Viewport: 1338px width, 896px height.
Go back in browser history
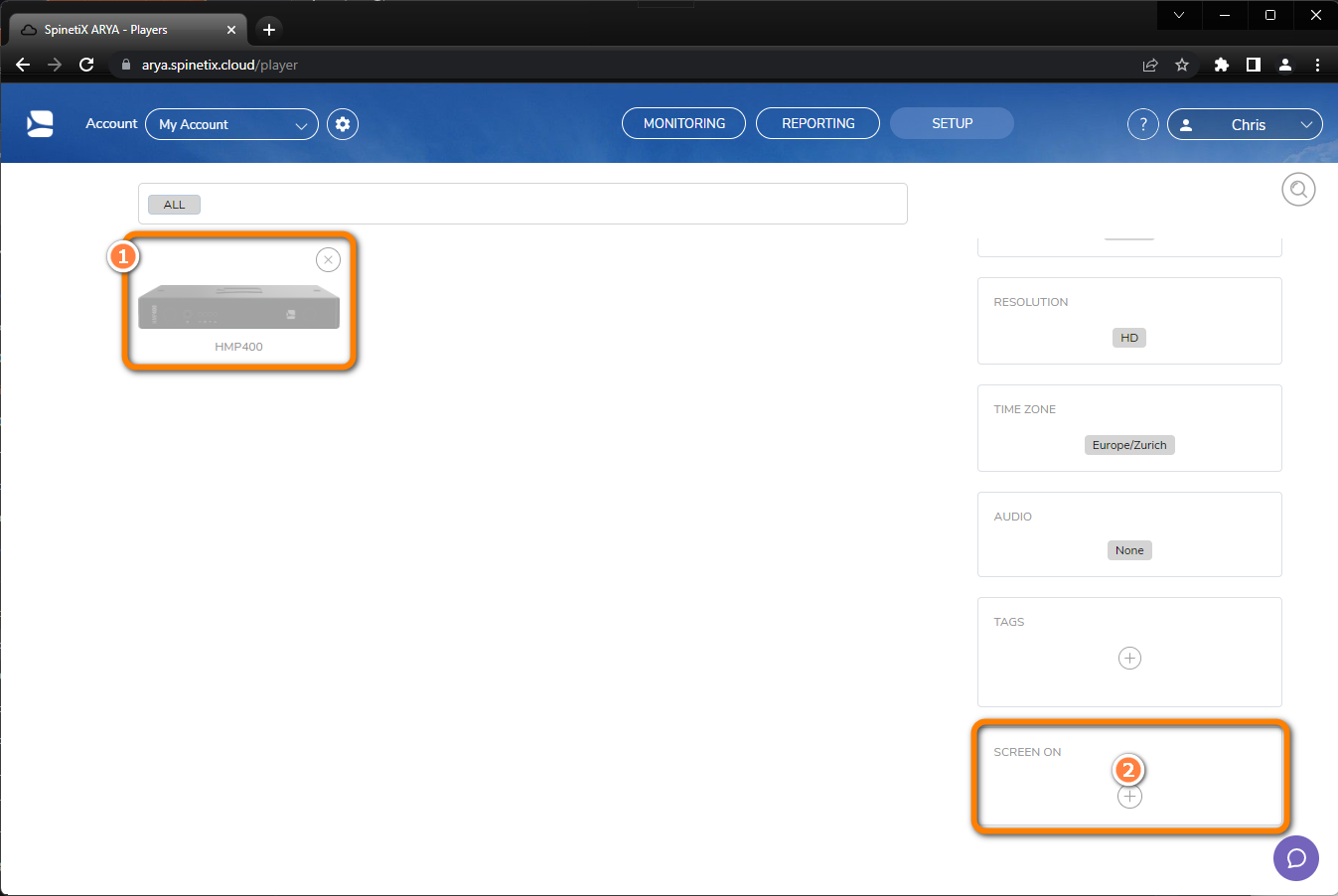point(23,65)
